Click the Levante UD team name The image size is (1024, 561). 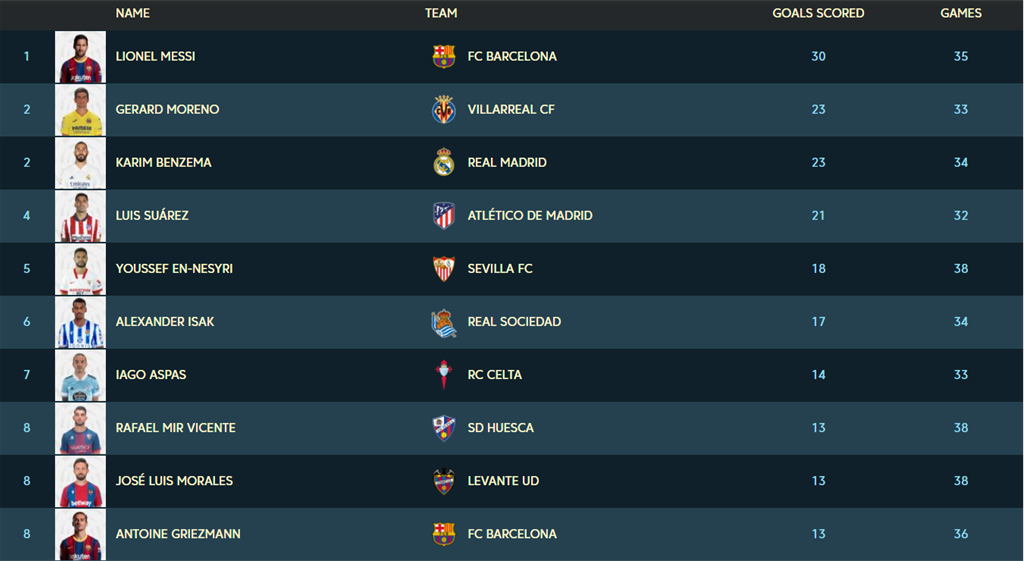(503, 481)
